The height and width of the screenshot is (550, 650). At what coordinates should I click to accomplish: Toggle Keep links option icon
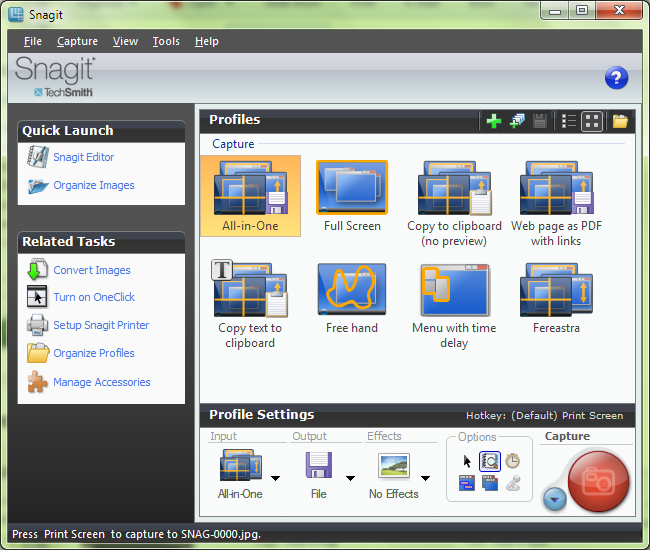(x=467, y=483)
